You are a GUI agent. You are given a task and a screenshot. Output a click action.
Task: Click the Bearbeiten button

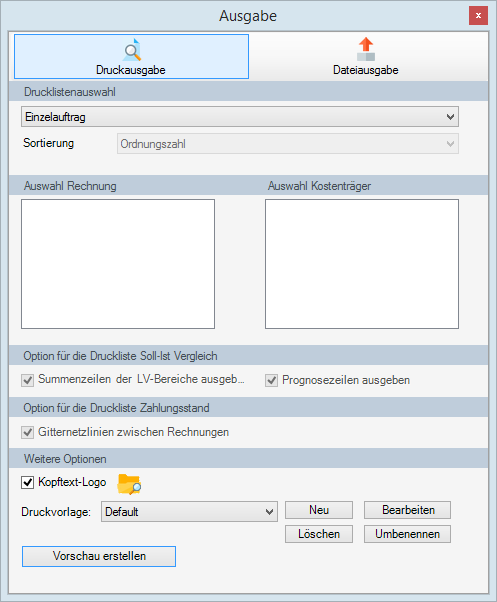click(408, 510)
